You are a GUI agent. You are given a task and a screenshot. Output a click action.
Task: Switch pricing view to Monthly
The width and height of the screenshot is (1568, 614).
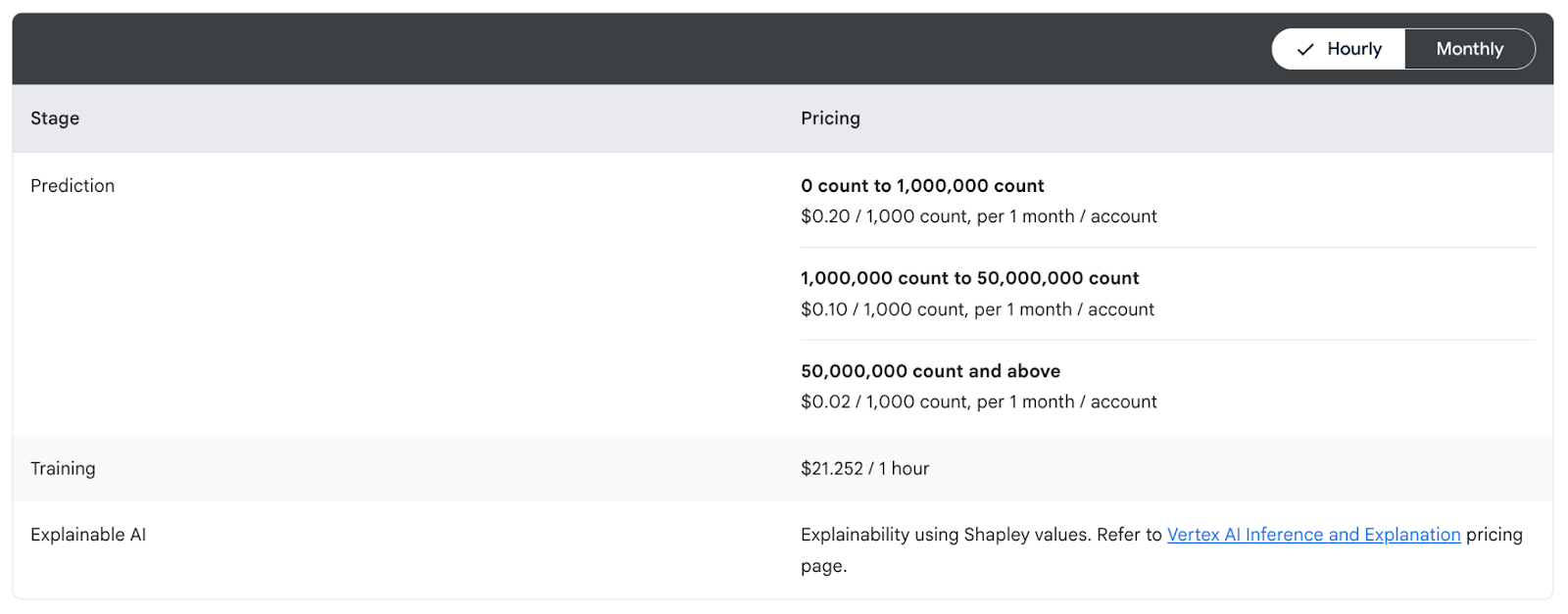coord(1469,49)
